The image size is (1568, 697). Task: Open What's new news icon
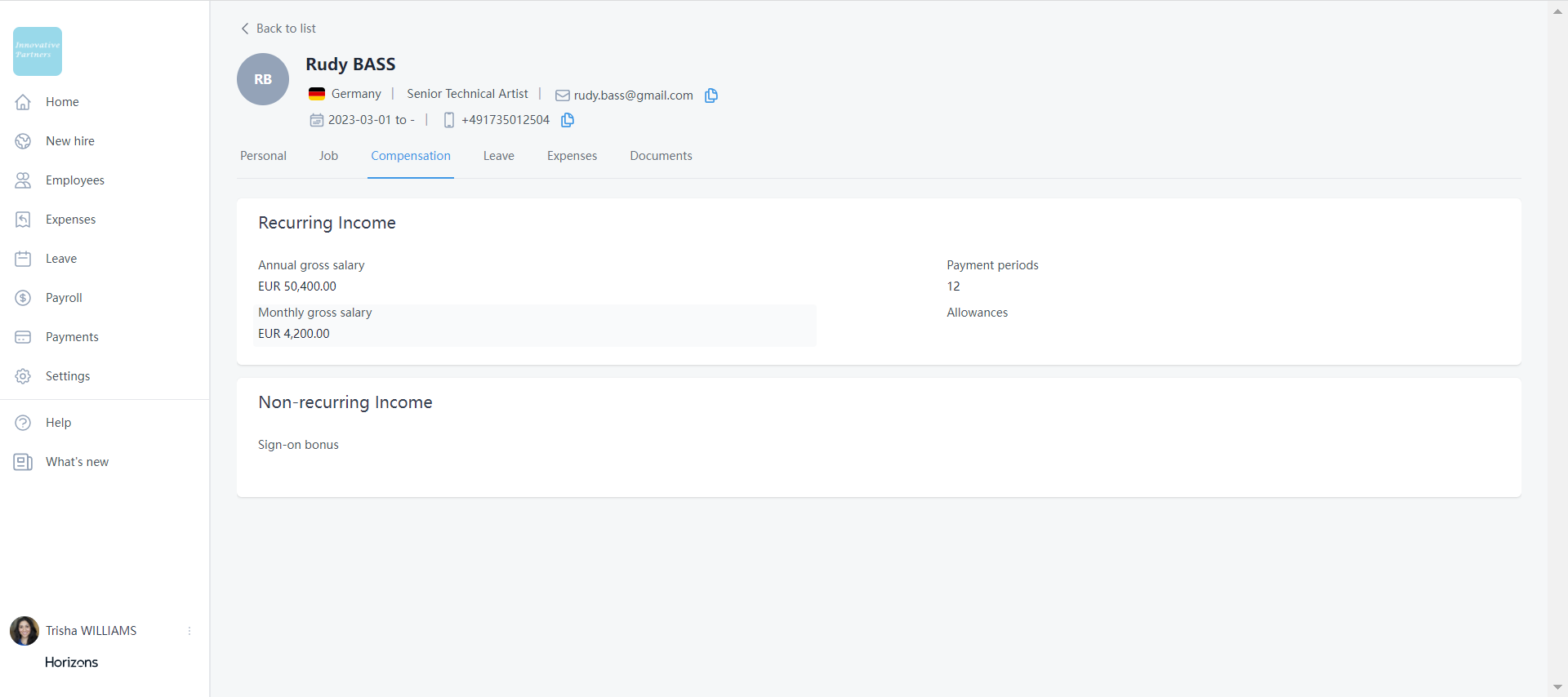[x=23, y=462]
